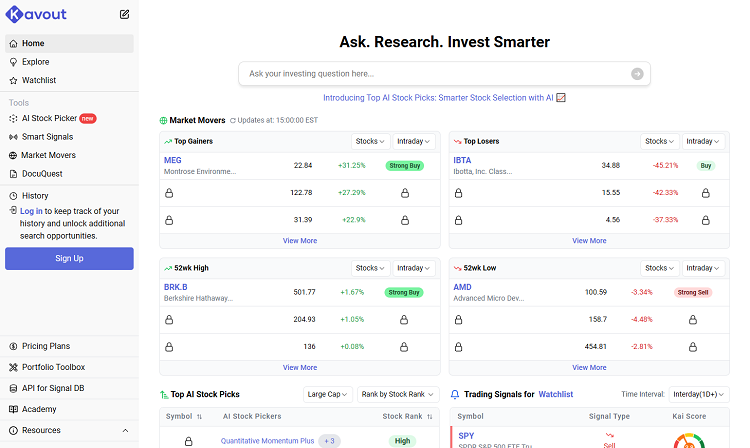The height and width of the screenshot is (448, 750).
Task: Open Stocks dropdown in Top Losers
Action: pyautogui.click(x=660, y=142)
